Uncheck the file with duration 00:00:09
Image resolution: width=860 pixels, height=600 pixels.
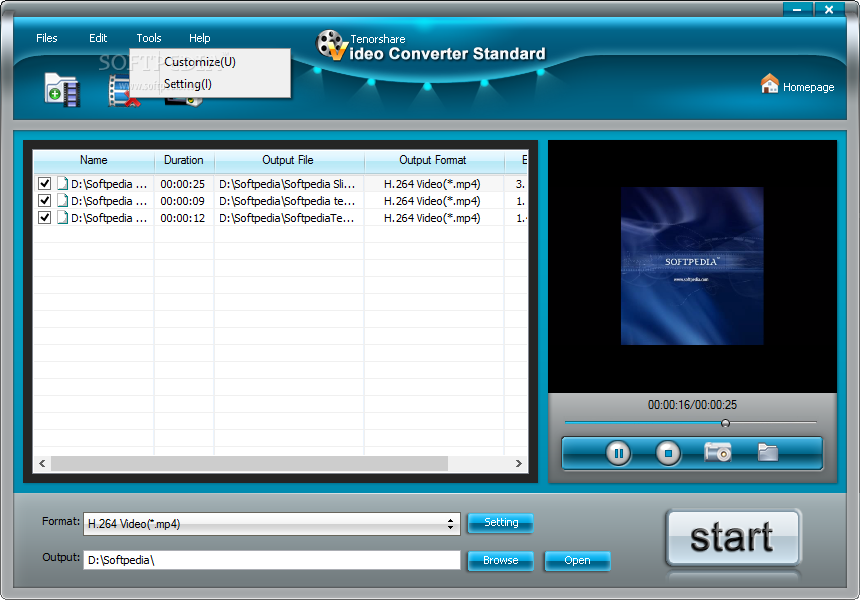[x=44, y=201]
